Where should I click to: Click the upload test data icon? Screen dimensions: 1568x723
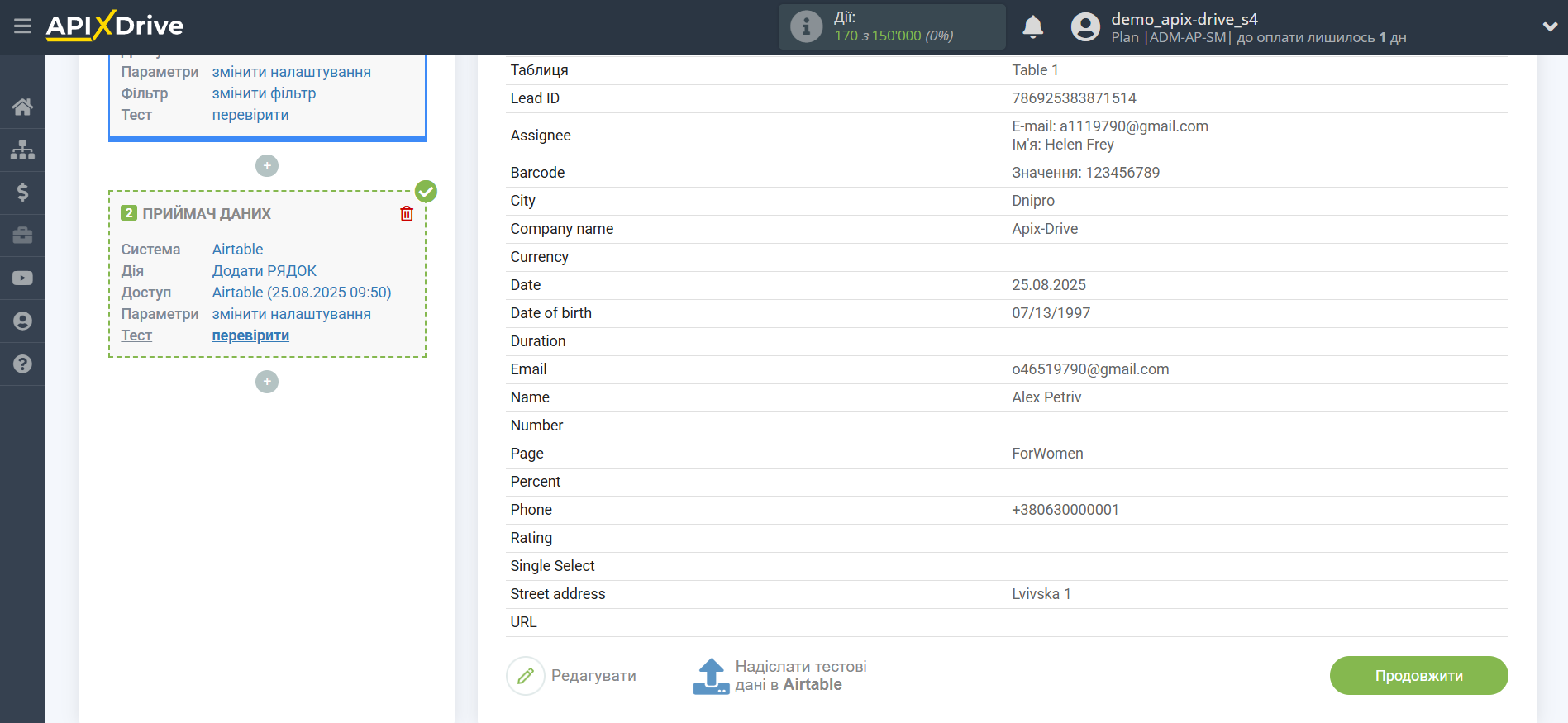[x=711, y=676]
